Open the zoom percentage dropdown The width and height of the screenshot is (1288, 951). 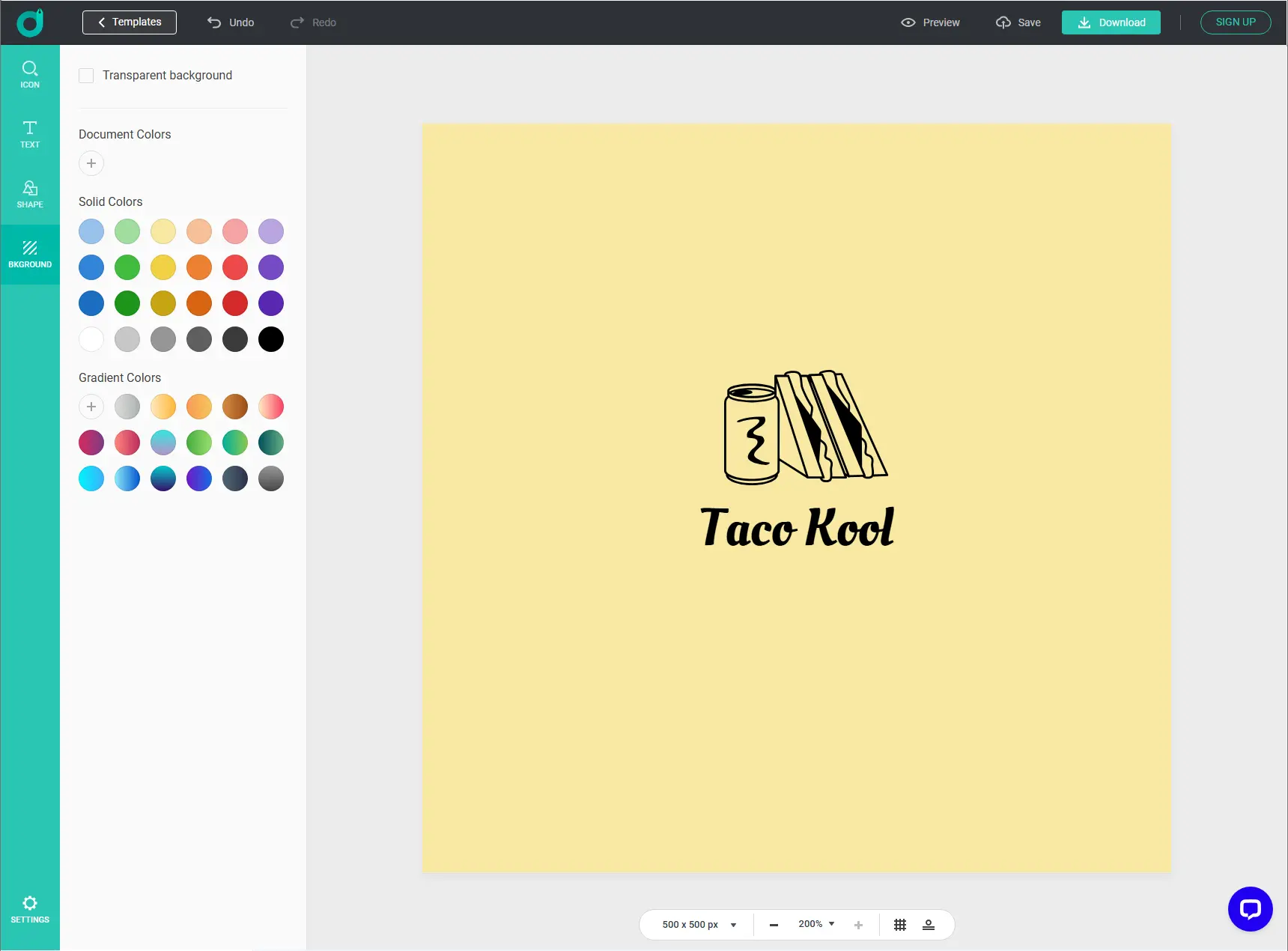pos(816,924)
